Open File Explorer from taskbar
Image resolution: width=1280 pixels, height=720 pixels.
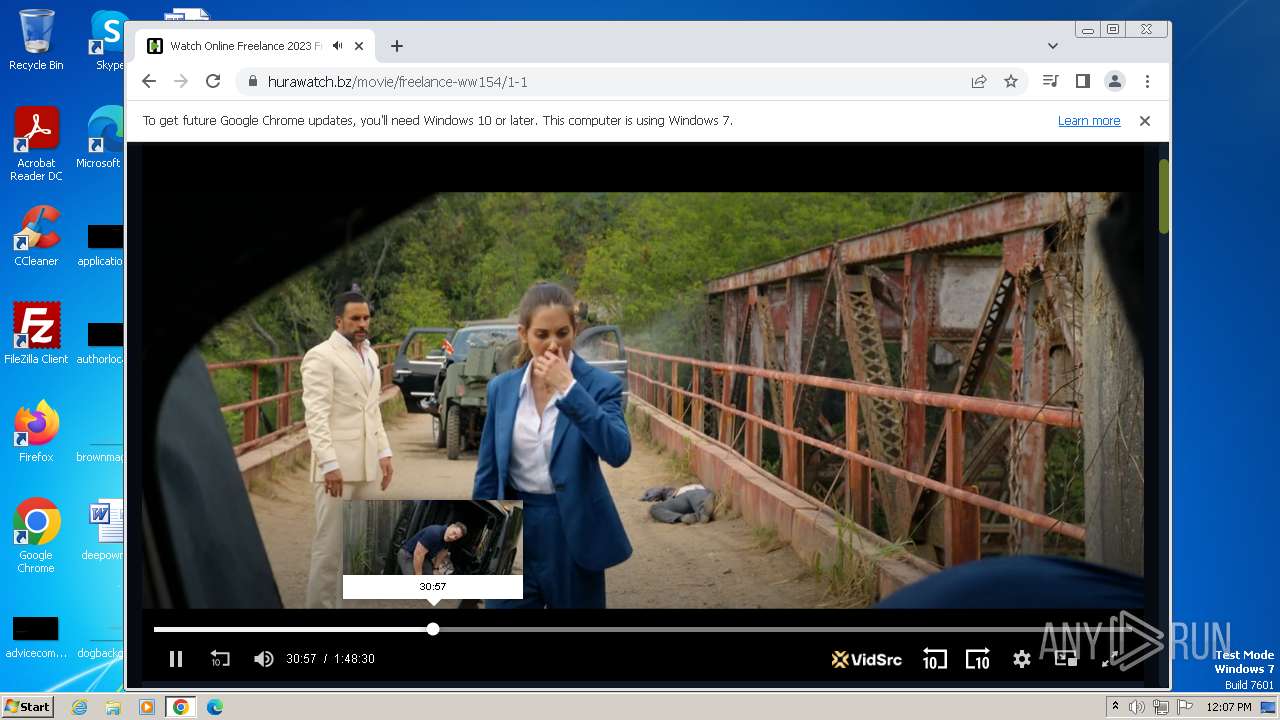click(x=113, y=707)
